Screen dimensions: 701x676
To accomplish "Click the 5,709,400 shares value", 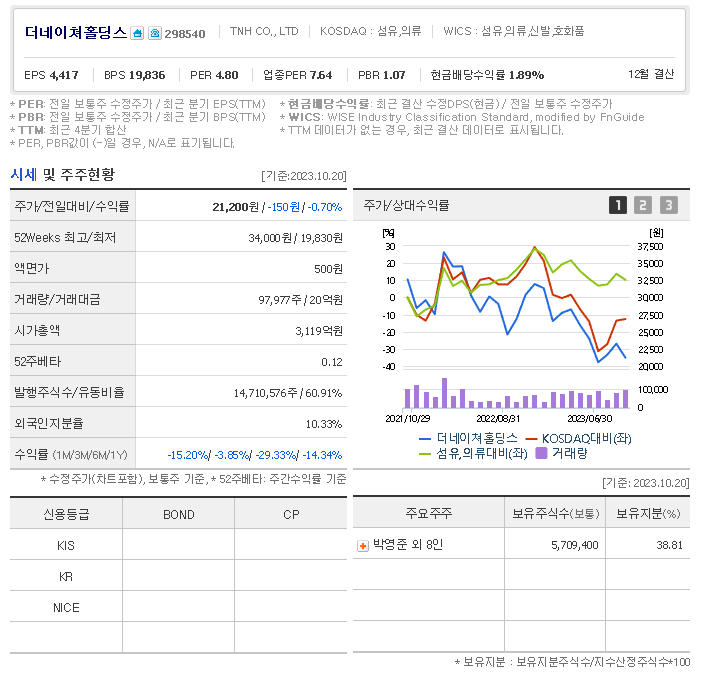I will coord(574,545).
